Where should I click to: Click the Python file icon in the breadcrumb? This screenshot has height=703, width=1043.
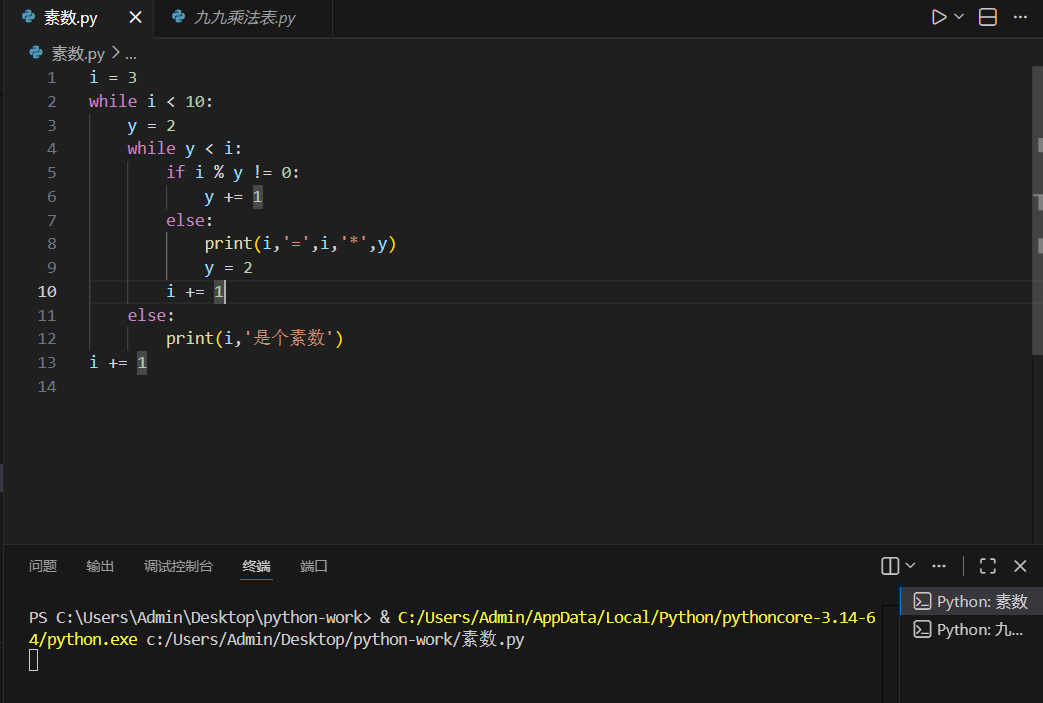point(37,53)
